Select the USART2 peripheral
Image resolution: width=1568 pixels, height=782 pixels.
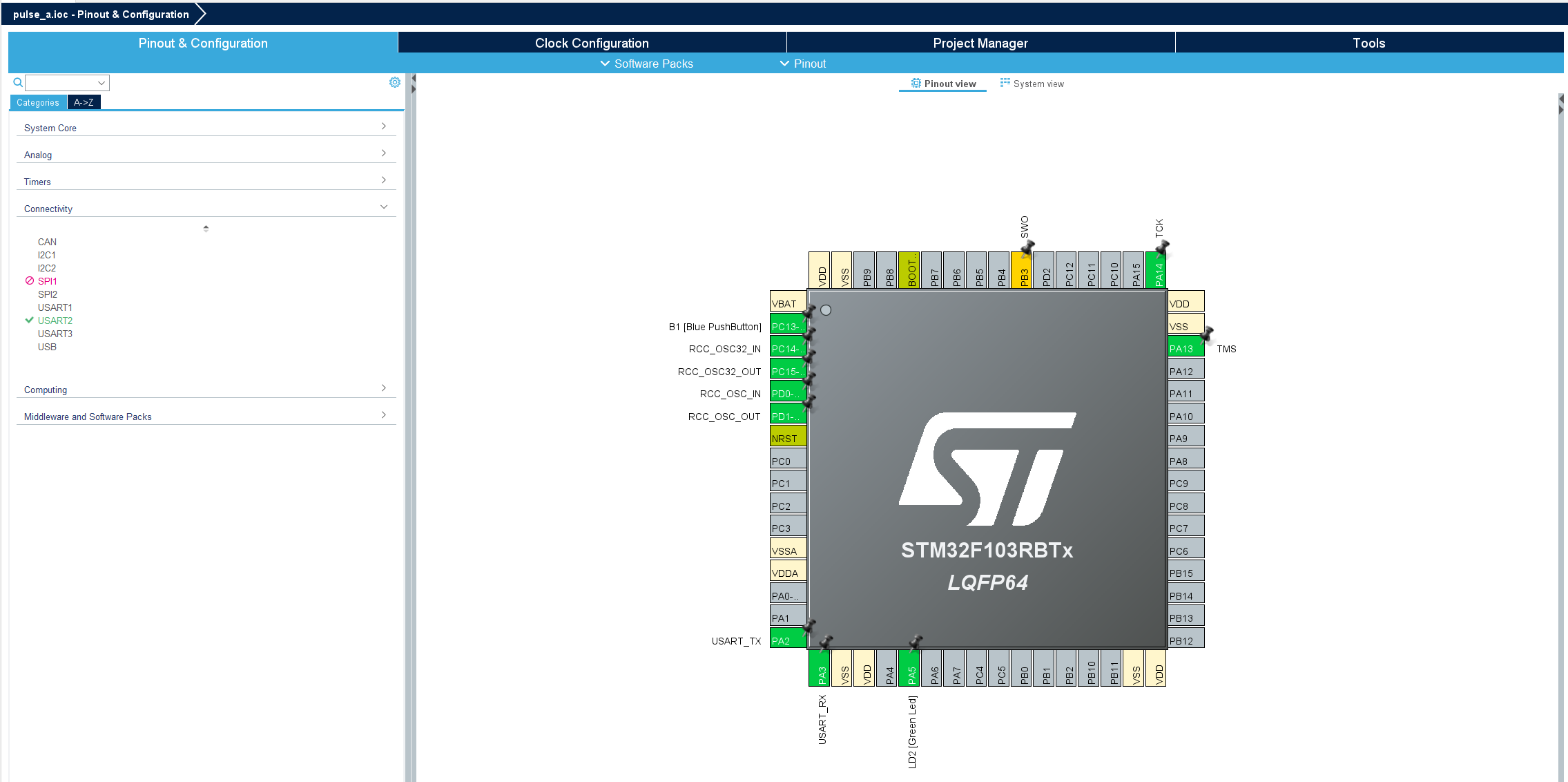55,321
